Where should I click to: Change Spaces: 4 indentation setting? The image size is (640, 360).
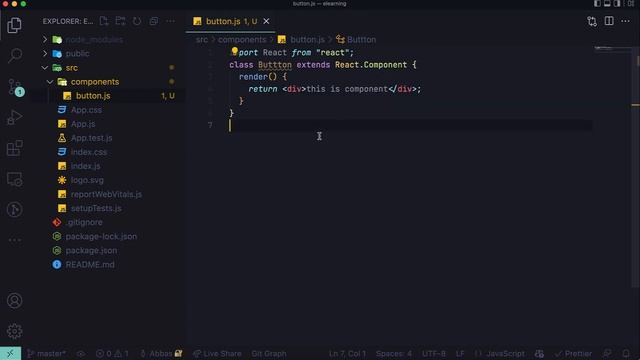394,354
